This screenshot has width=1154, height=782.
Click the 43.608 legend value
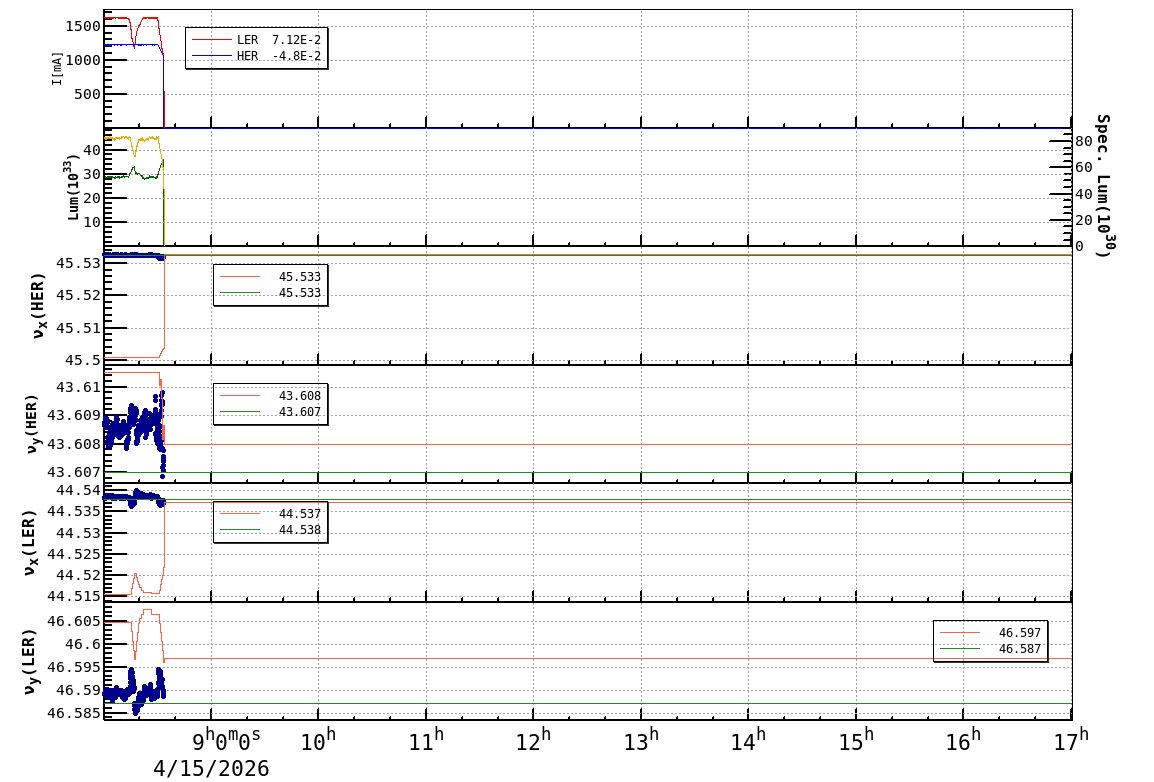(x=300, y=396)
